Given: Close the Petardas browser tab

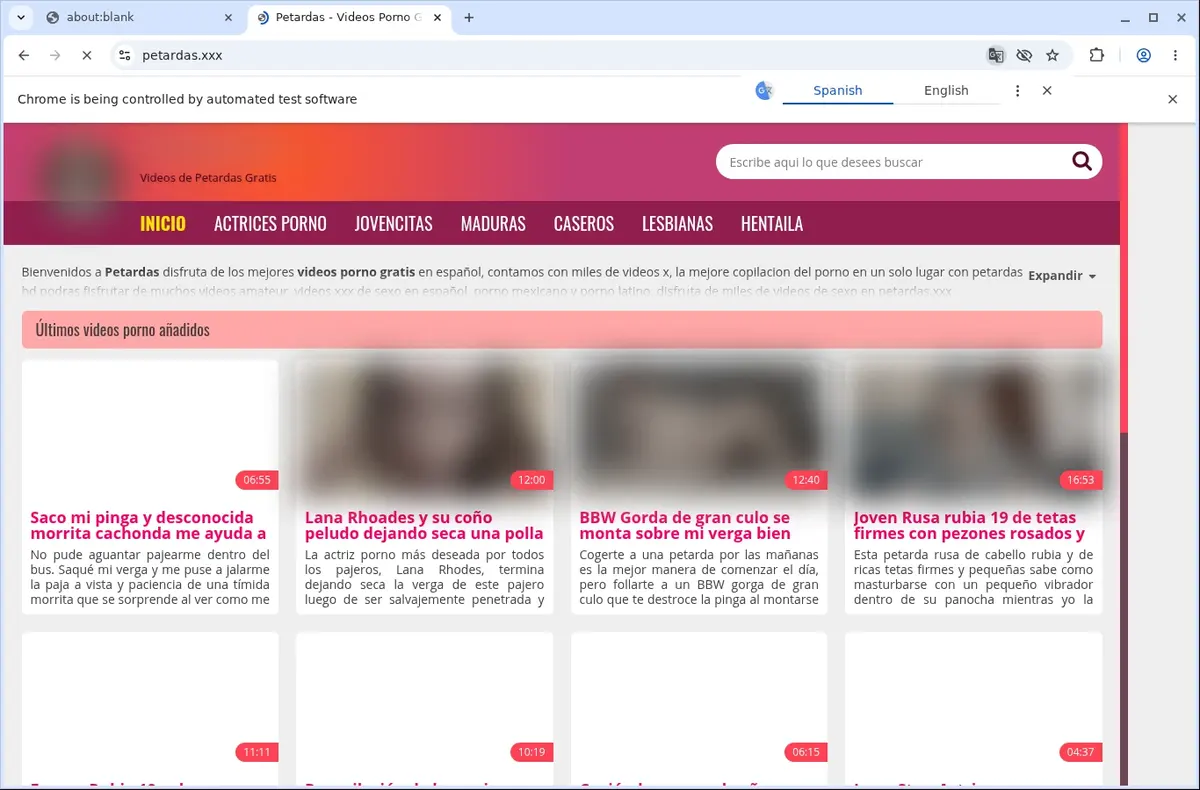Looking at the screenshot, I should (439, 17).
